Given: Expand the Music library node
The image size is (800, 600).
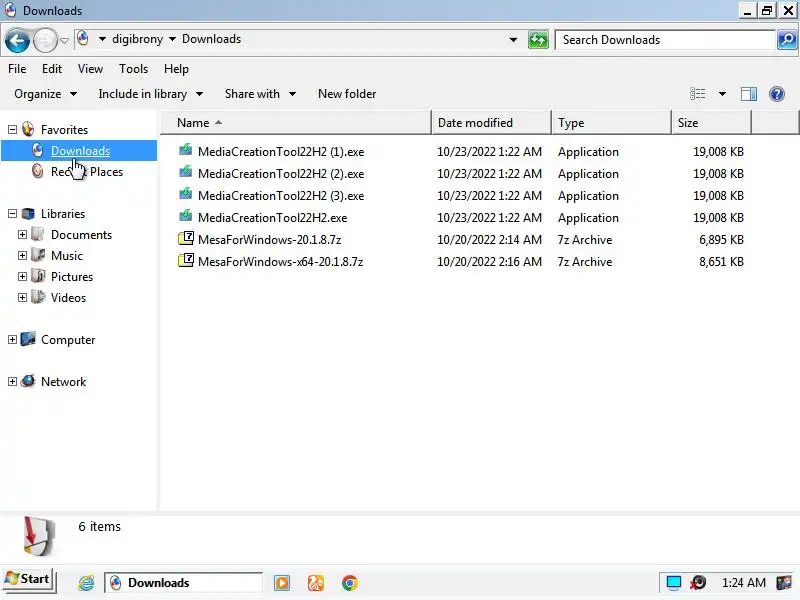Looking at the screenshot, I should [x=22, y=256].
